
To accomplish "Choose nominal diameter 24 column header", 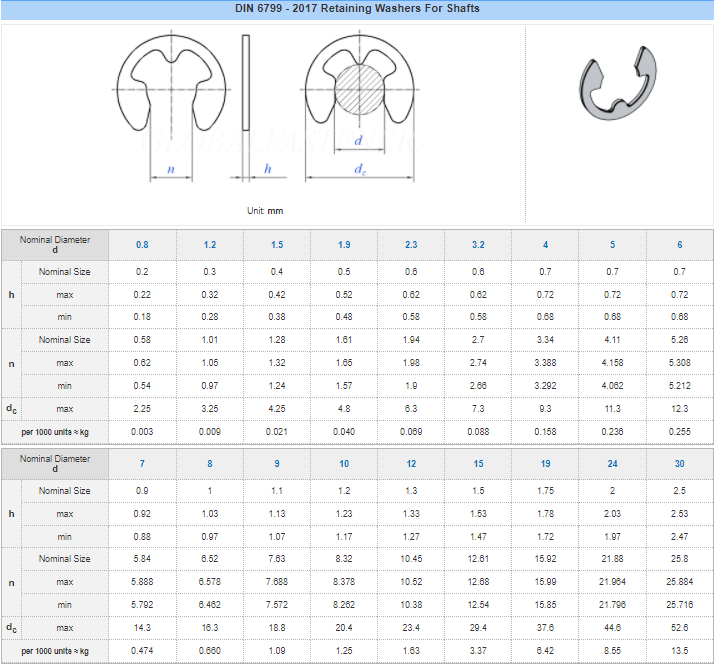I will [x=612, y=464].
